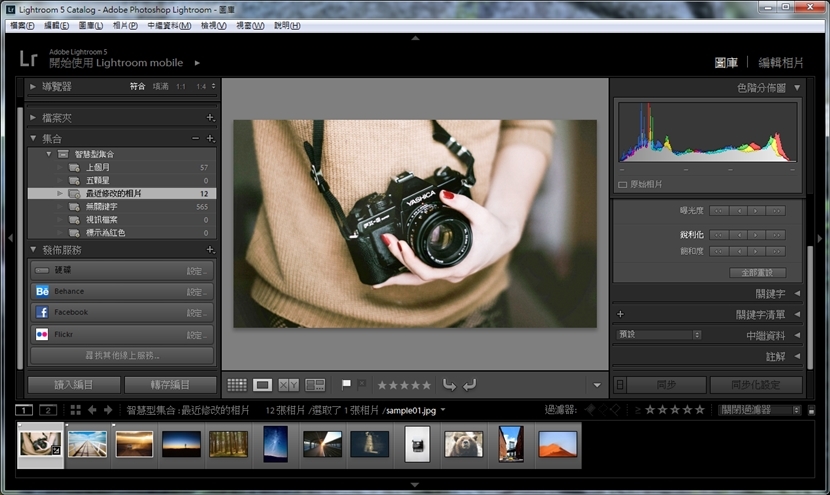Open filmstrip grid view icon

(x=75, y=410)
